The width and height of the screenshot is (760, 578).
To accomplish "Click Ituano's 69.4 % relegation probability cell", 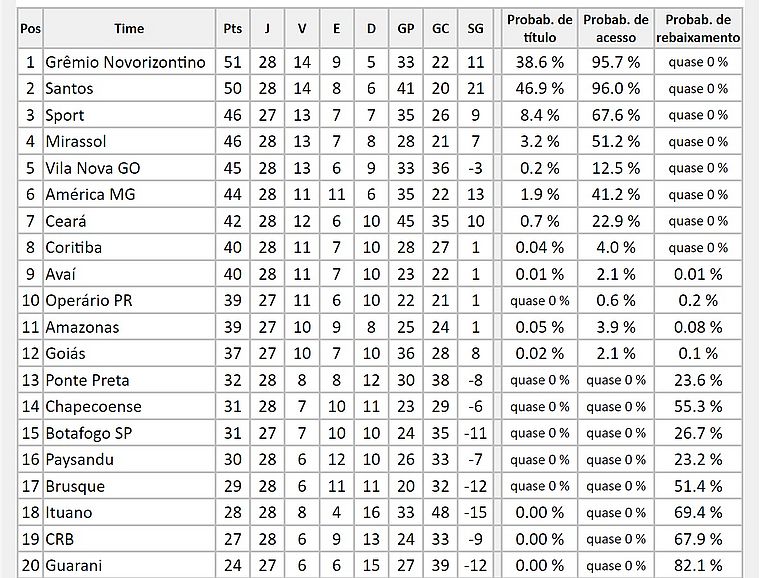I will tap(699, 513).
